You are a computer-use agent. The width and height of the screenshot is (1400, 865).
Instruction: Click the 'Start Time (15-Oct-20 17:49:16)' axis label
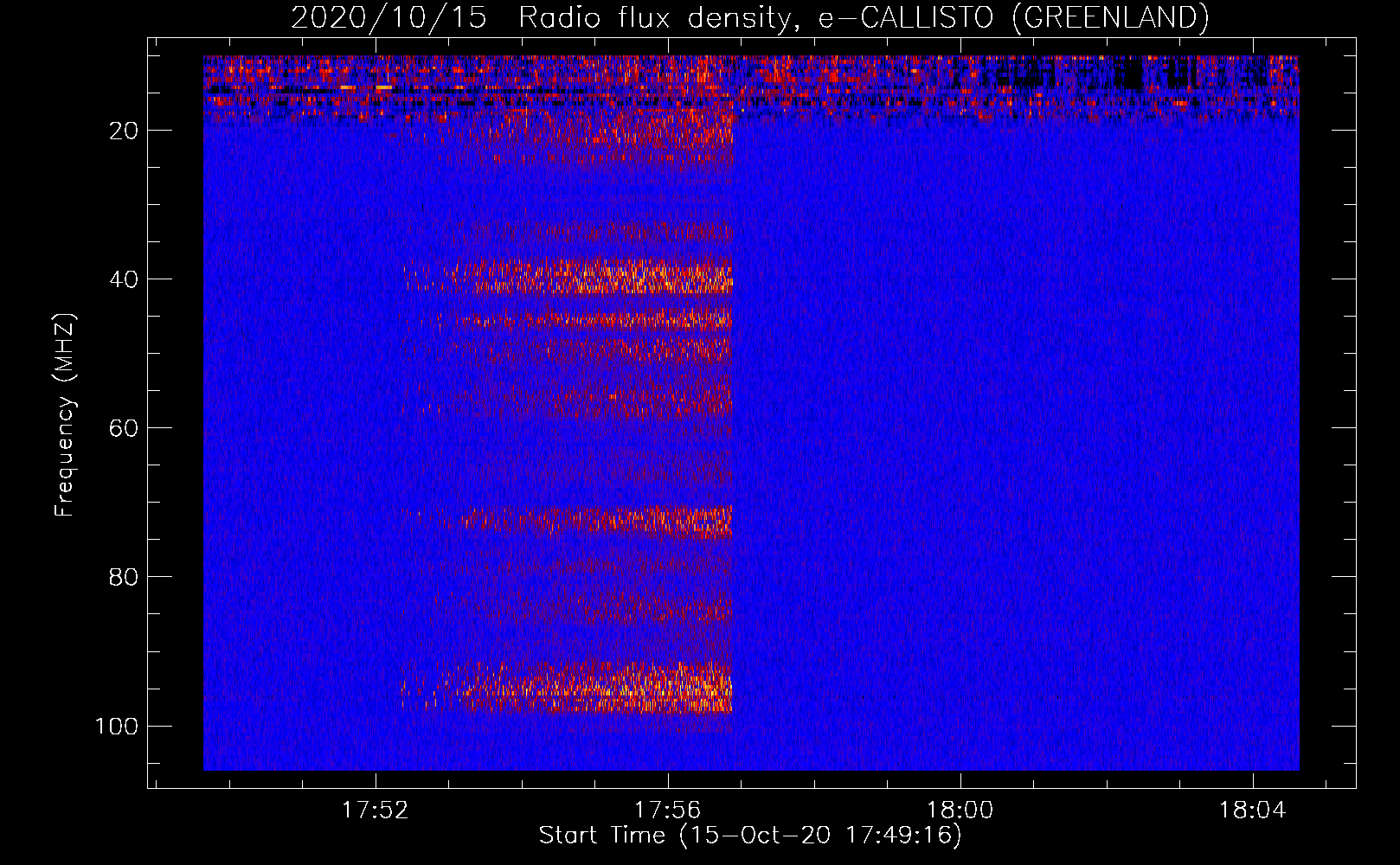[750, 836]
